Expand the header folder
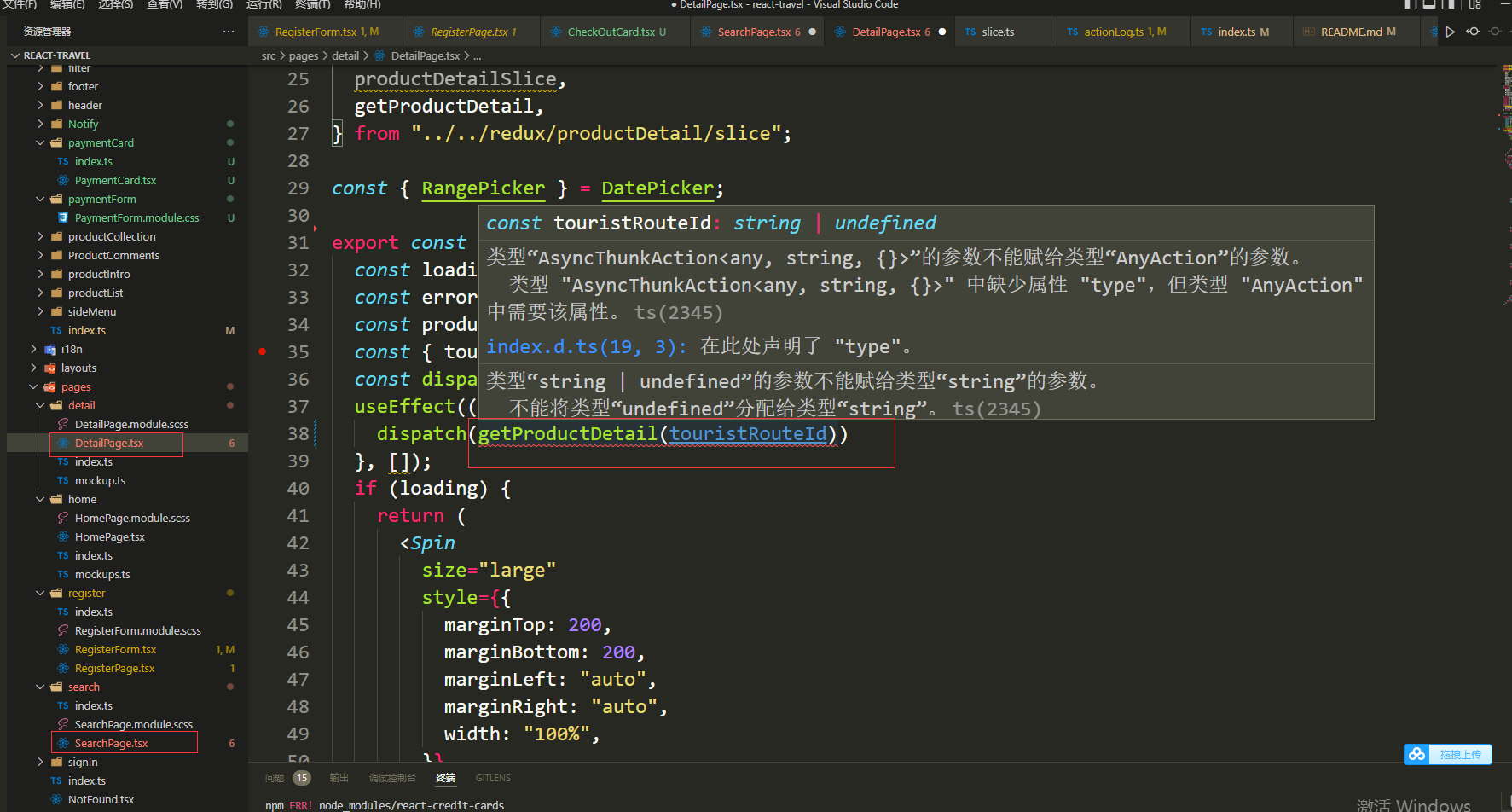Image resolution: width=1512 pixels, height=812 pixels. click(40, 105)
